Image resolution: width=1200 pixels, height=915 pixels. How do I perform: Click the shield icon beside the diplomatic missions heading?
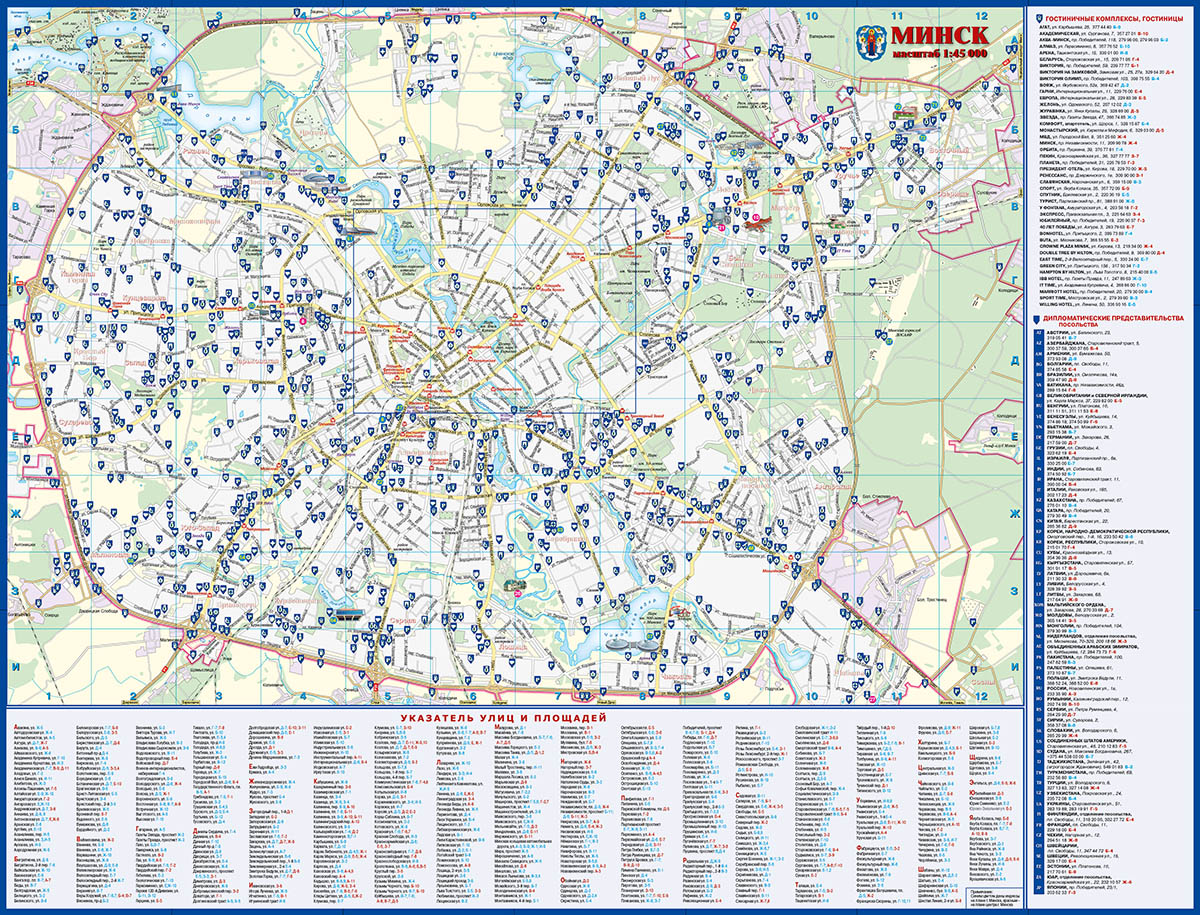point(1035,318)
